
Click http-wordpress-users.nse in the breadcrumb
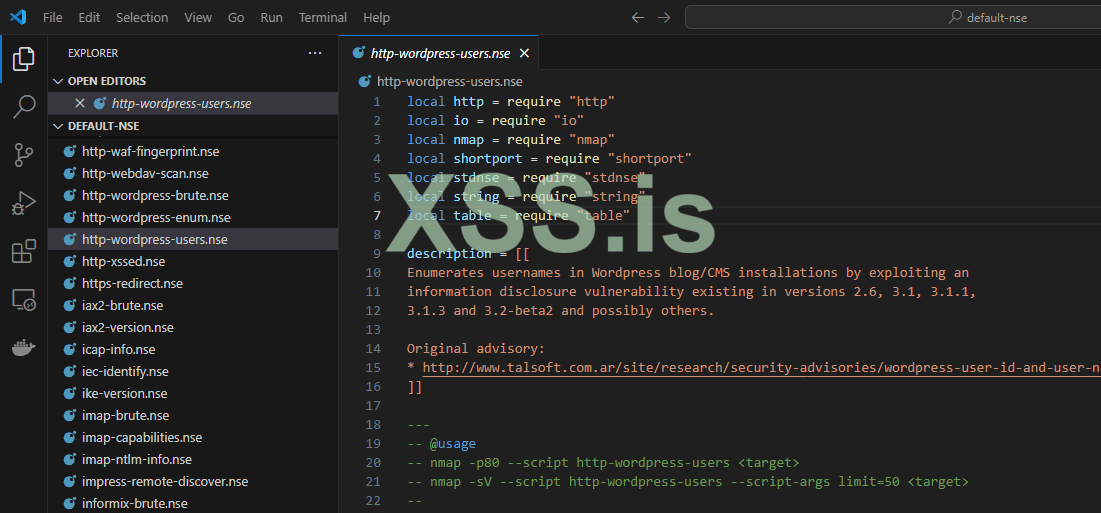[449, 81]
